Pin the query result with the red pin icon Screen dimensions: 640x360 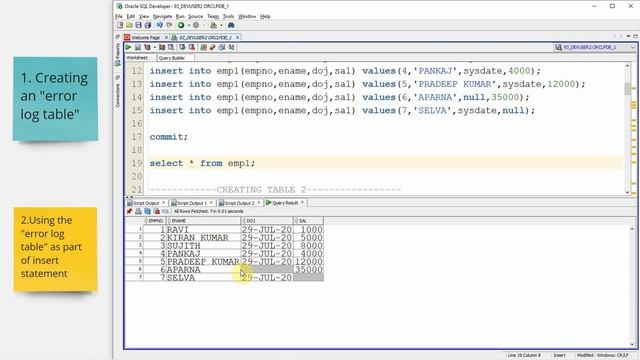point(129,211)
